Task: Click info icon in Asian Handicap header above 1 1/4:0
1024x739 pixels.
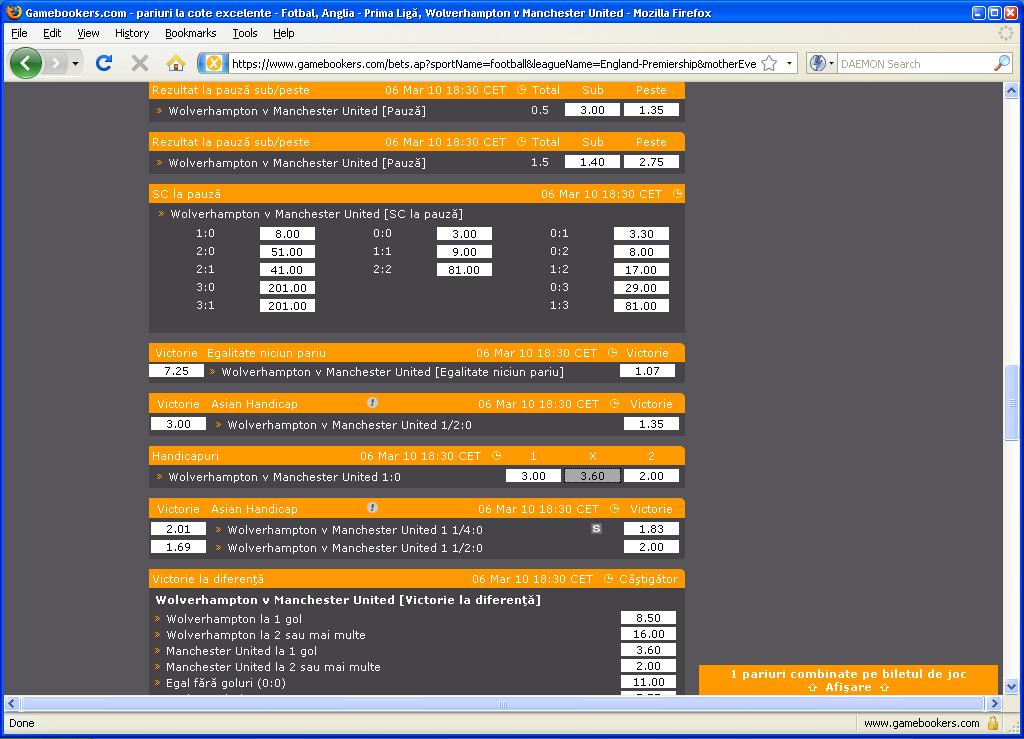Action: tap(372, 508)
